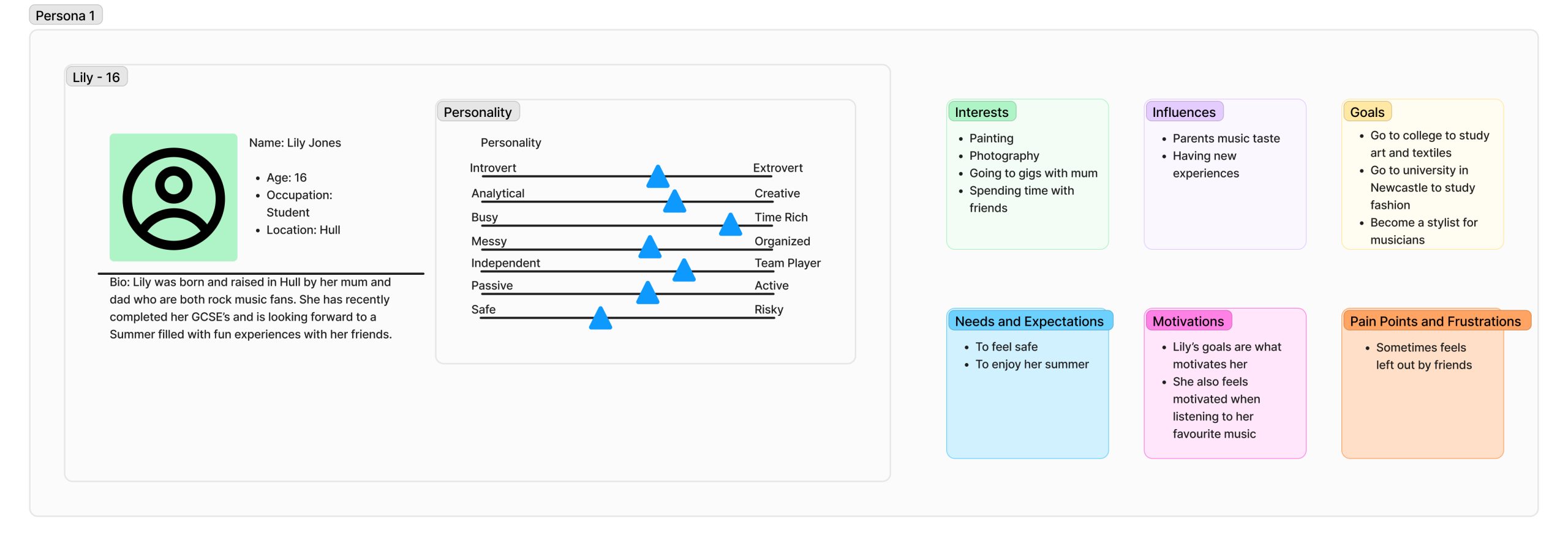Select the Pain Points and Frustrations heading
Viewport: 1568px width, 546px height.
(x=1435, y=321)
